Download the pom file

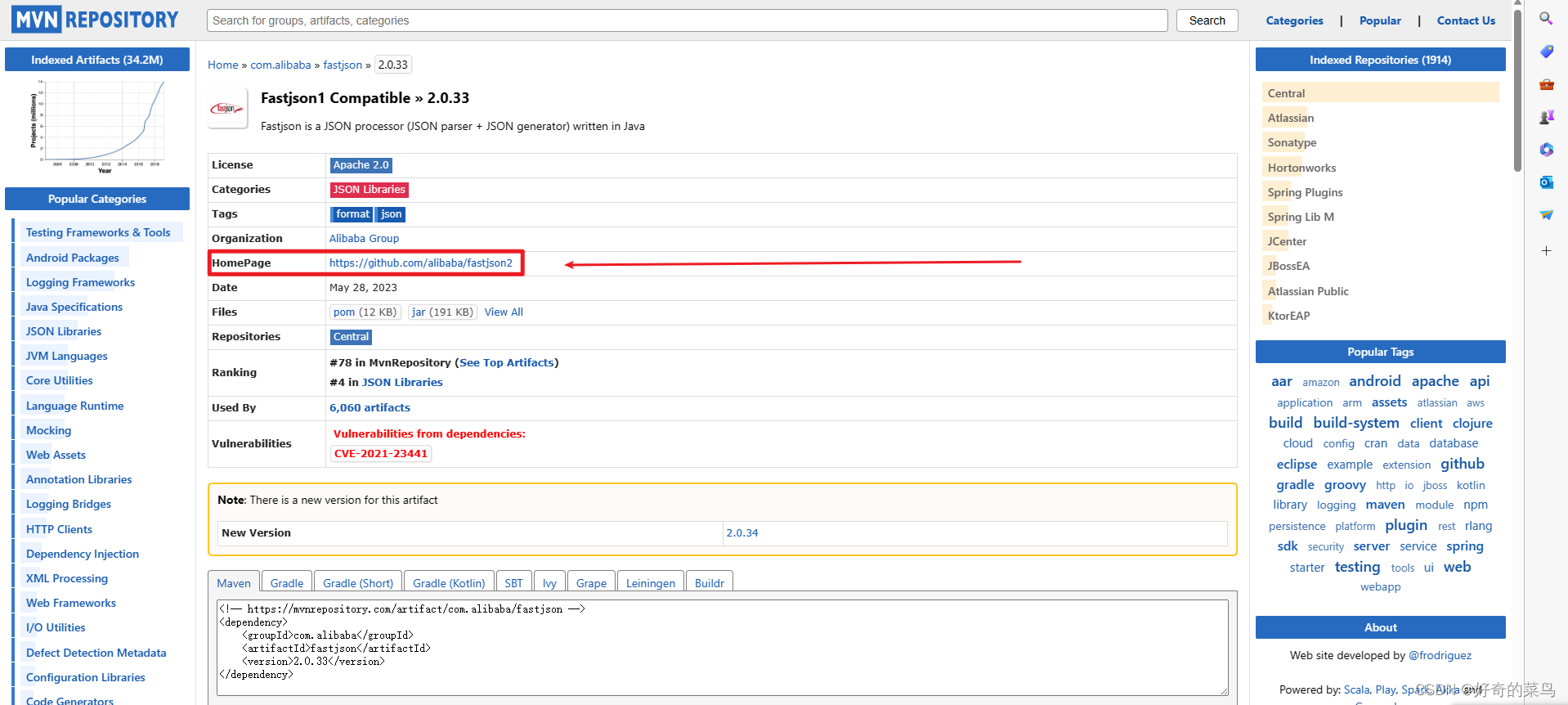365,312
